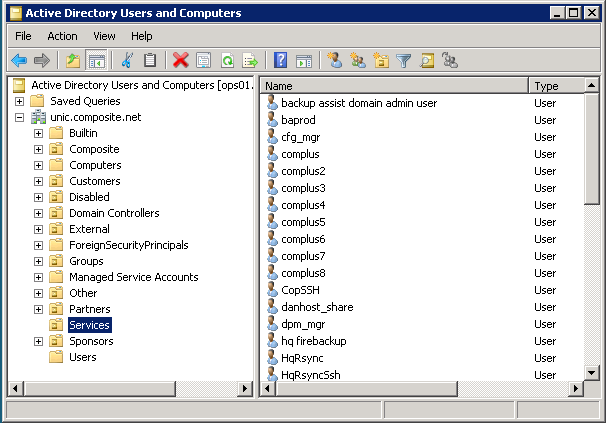Open the Help menu
606x423 pixels.
coord(141,36)
